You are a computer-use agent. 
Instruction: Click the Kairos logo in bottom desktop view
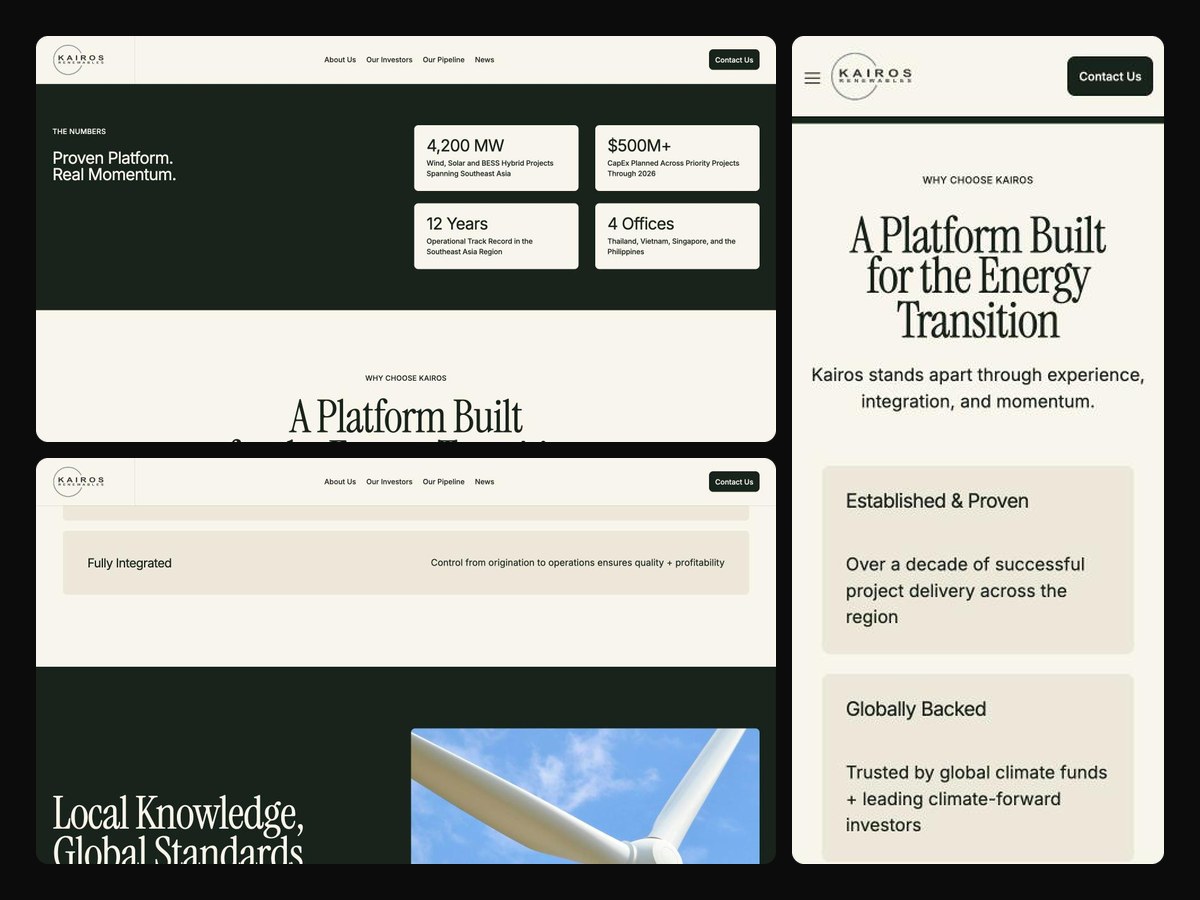click(x=79, y=482)
